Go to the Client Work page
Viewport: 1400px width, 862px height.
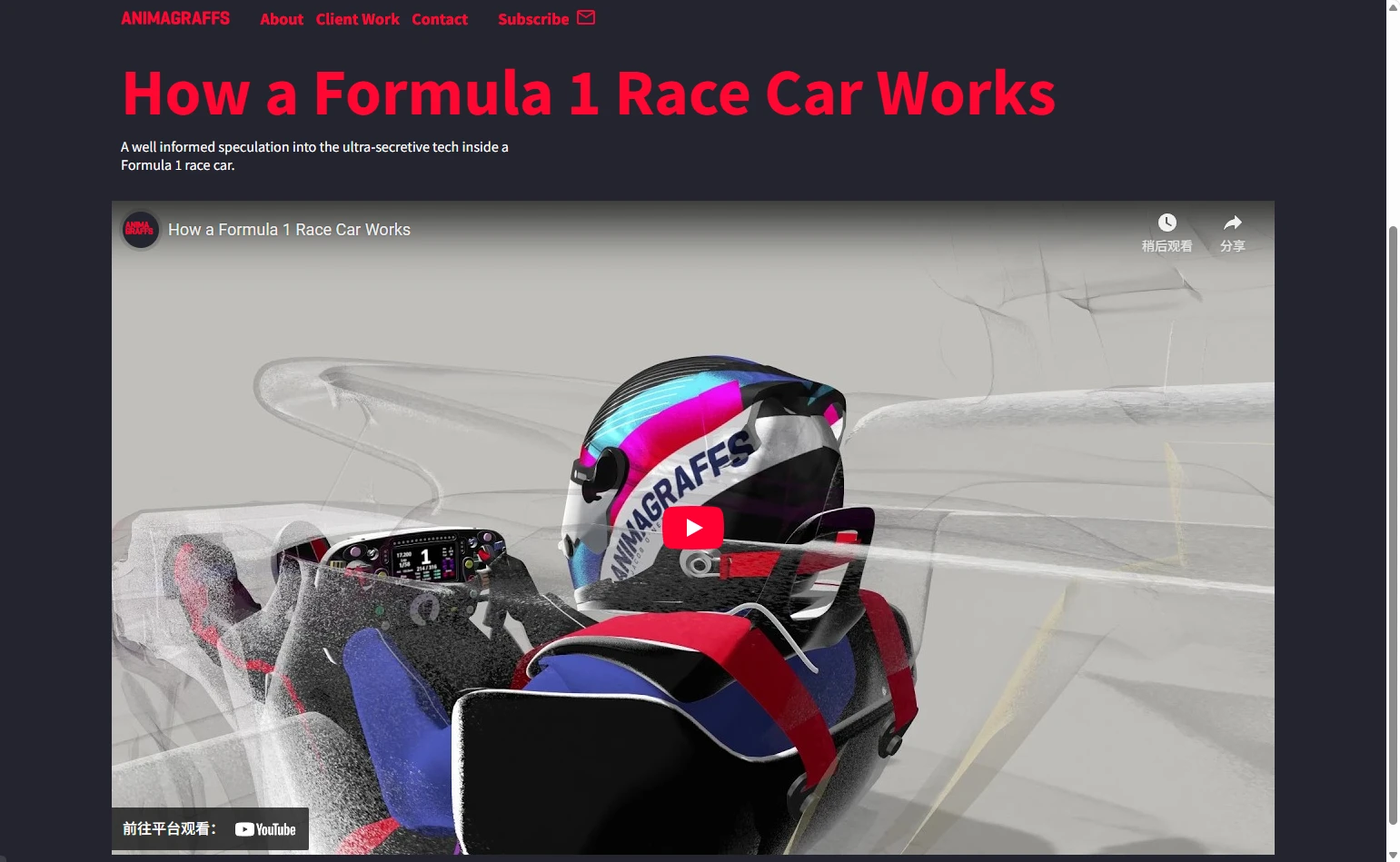coord(357,19)
